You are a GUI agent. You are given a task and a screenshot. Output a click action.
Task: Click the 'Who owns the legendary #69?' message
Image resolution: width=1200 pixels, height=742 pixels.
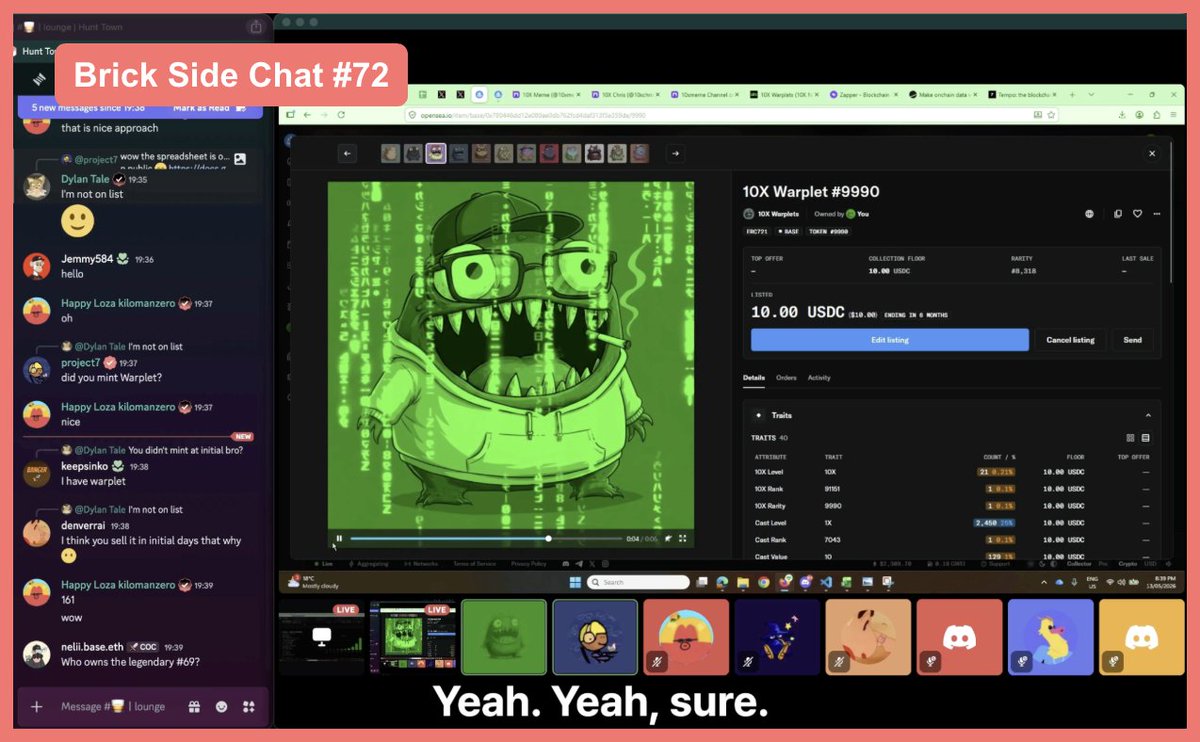130,662
